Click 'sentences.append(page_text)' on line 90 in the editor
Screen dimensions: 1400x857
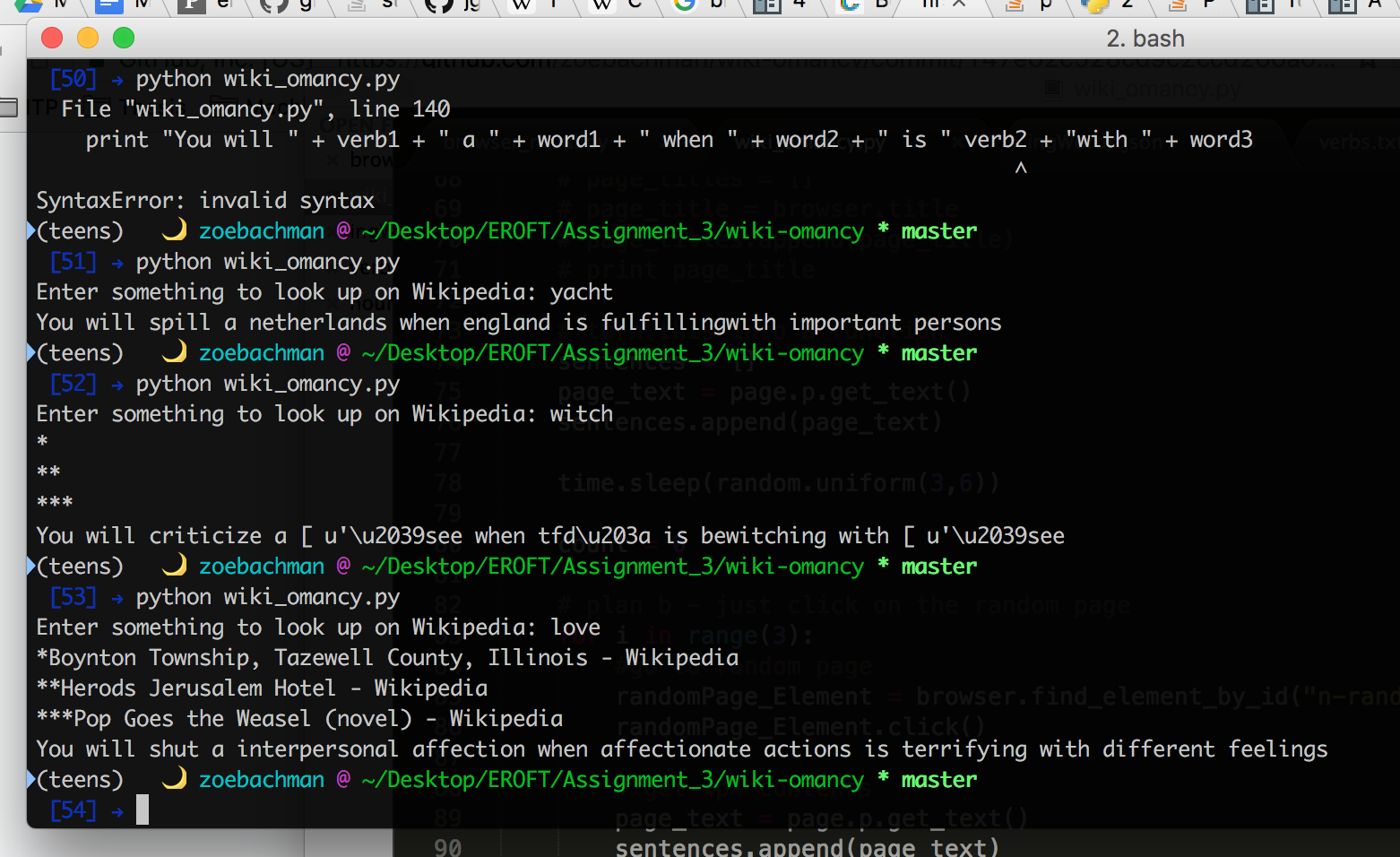[807, 847]
